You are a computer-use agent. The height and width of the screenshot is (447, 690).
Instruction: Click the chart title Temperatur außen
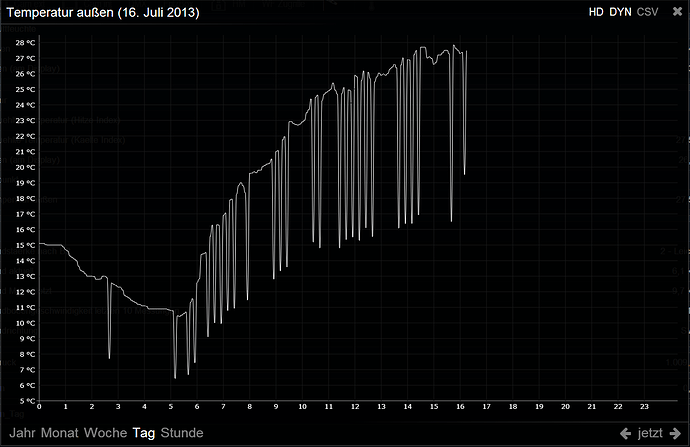click(x=103, y=12)
